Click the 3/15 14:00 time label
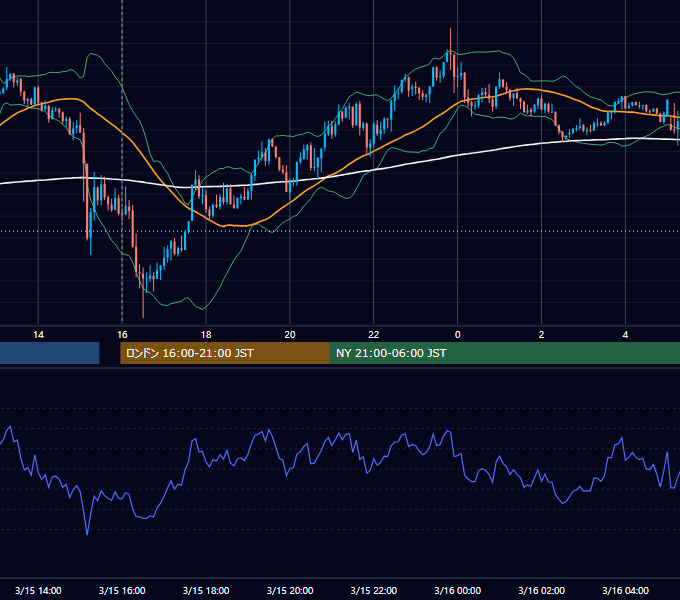 click(38, 590)
